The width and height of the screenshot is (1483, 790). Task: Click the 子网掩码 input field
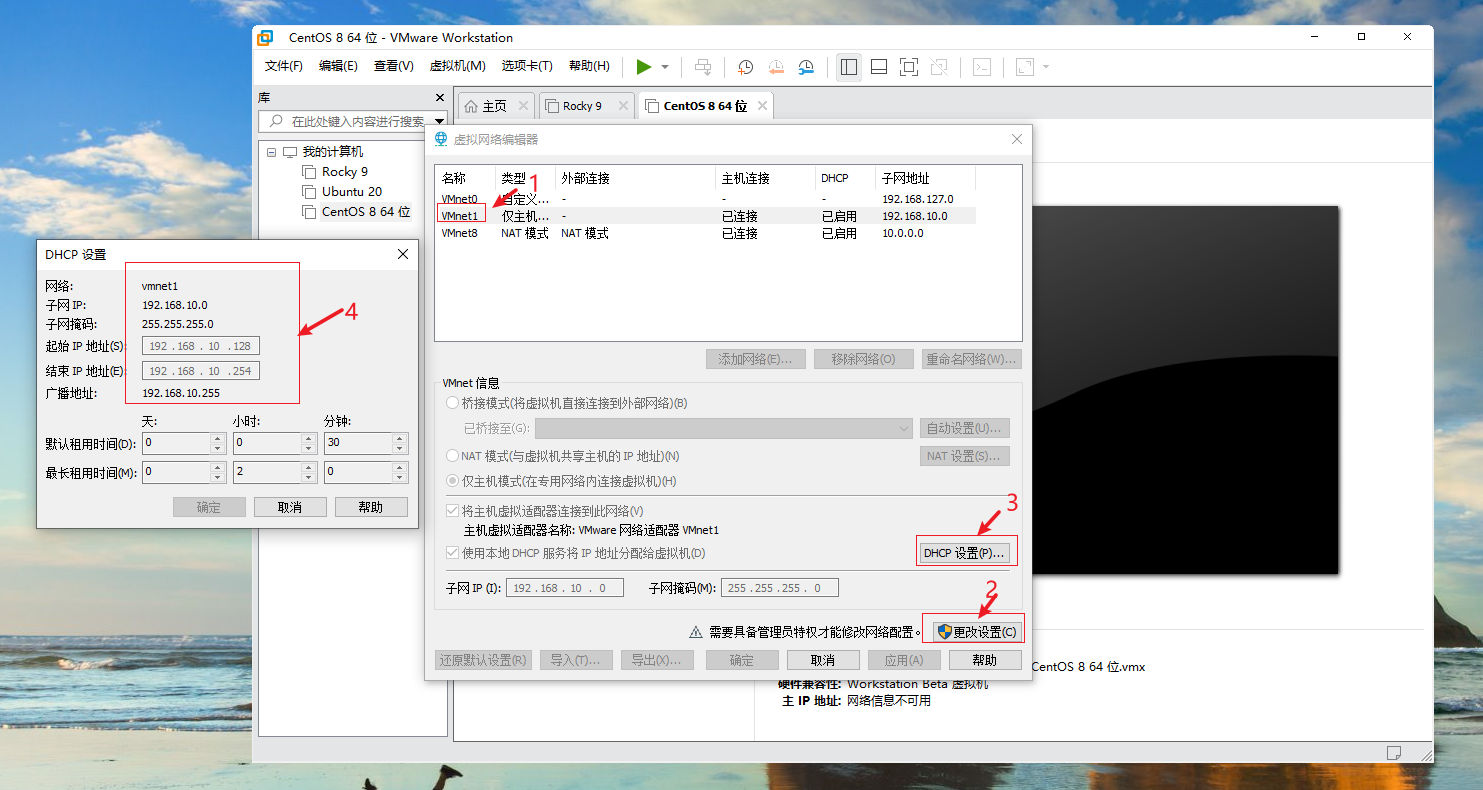[x=780, y=588]
